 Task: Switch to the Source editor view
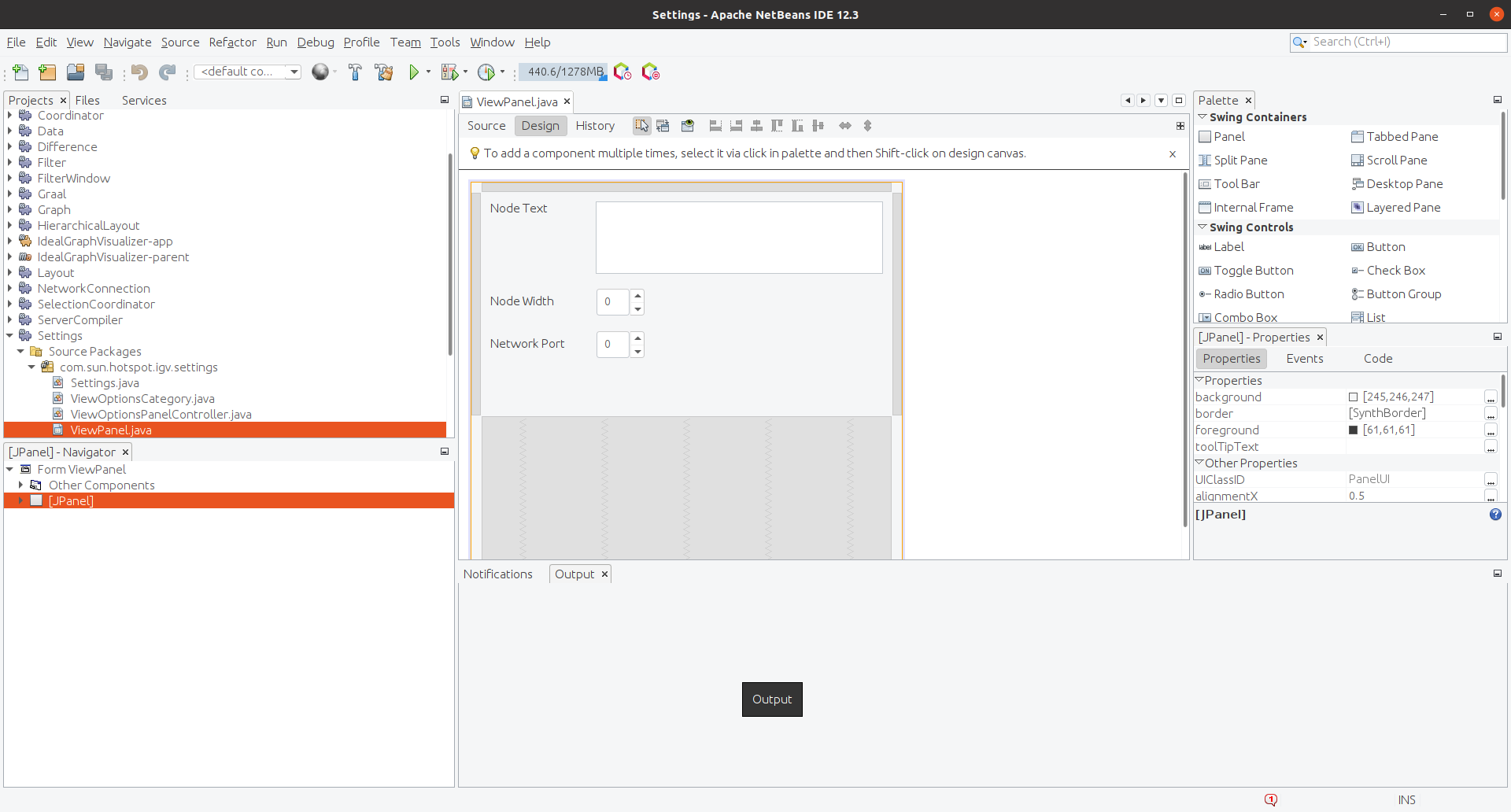486,126
